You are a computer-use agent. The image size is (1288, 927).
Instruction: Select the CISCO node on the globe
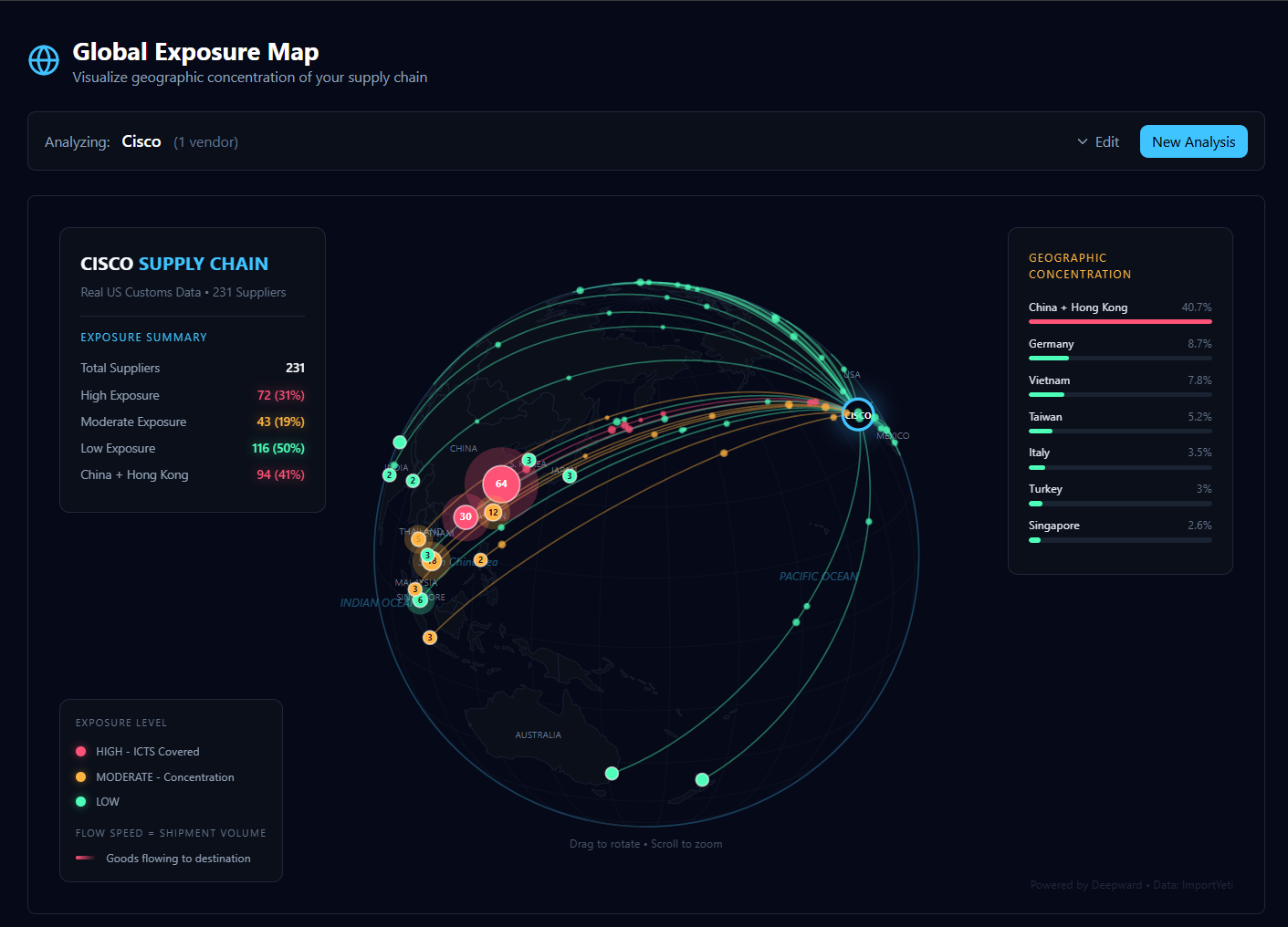coord(857,414)
